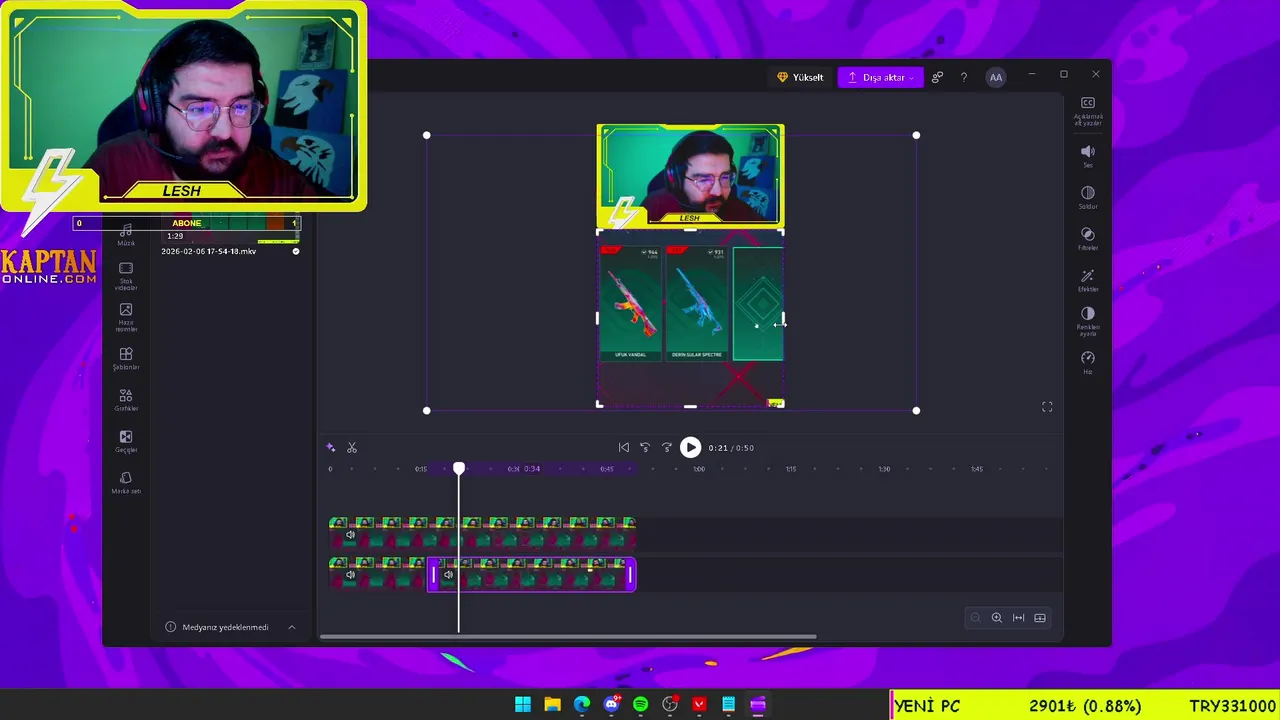
Task: Zoom out the timeline
Action: pos(975,618)
